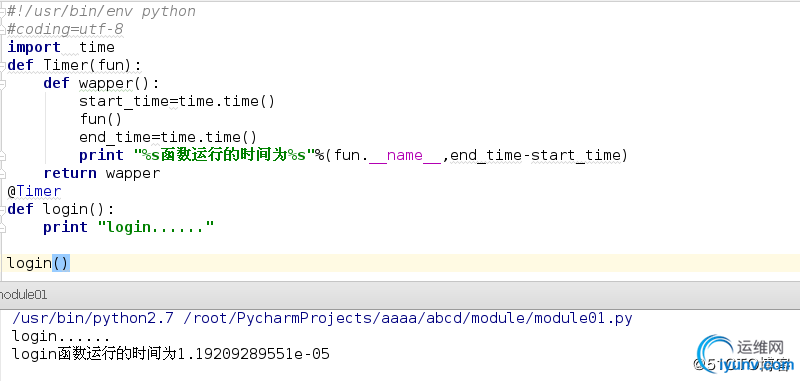Click the 'Timer(fun)' function definition name
Viewport: 800px width, 381px height.
click(87, 65)
